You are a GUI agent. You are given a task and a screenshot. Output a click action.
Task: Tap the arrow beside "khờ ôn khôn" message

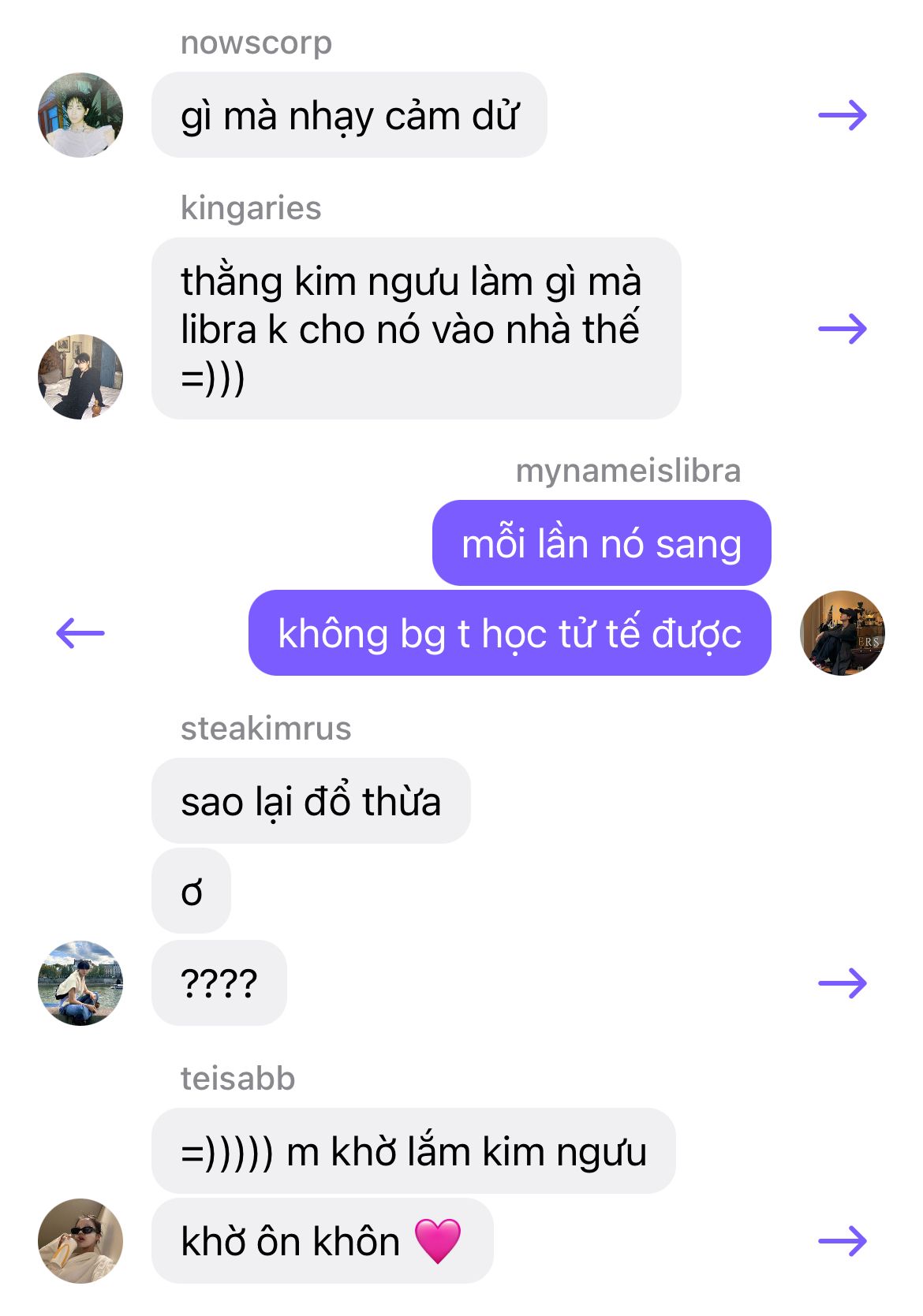click(x=843, y=1241)
